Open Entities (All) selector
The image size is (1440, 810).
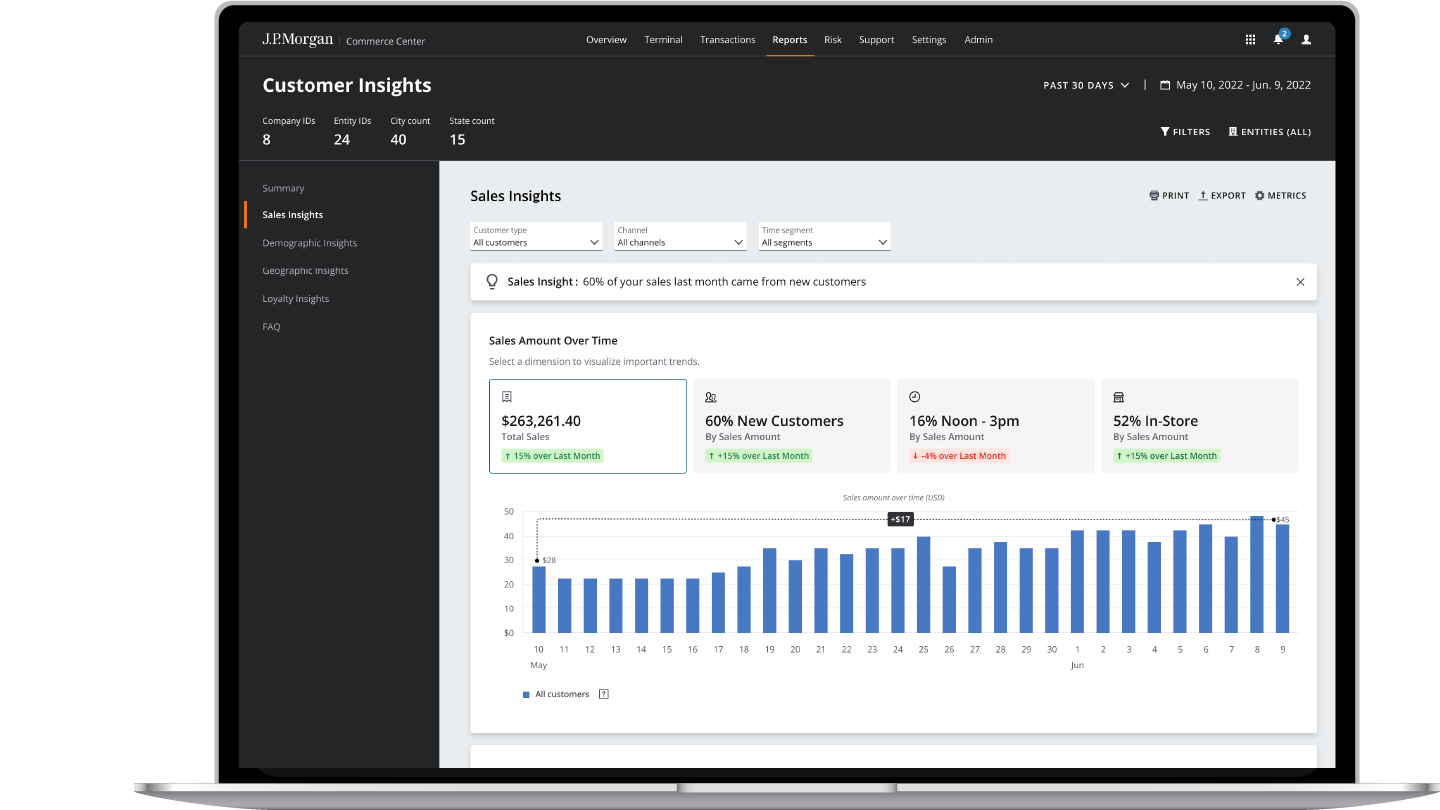[1269, 132]
